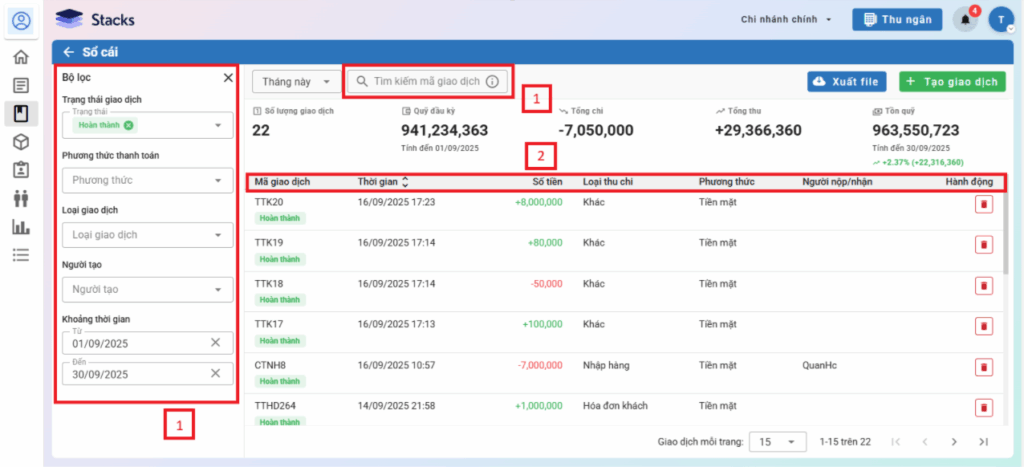Viewport: 1024px width, 467px height.
Task: Remove the Hoàn thành status filter chip
Action: 129,125
